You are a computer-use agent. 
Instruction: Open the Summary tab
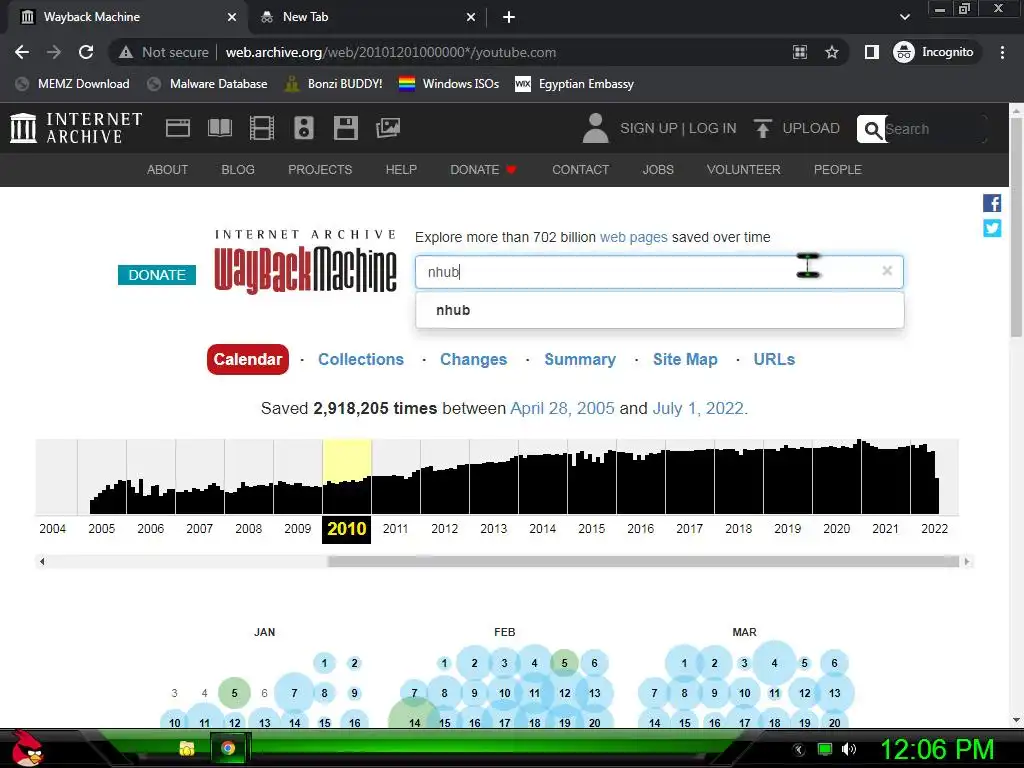(580, 359)
